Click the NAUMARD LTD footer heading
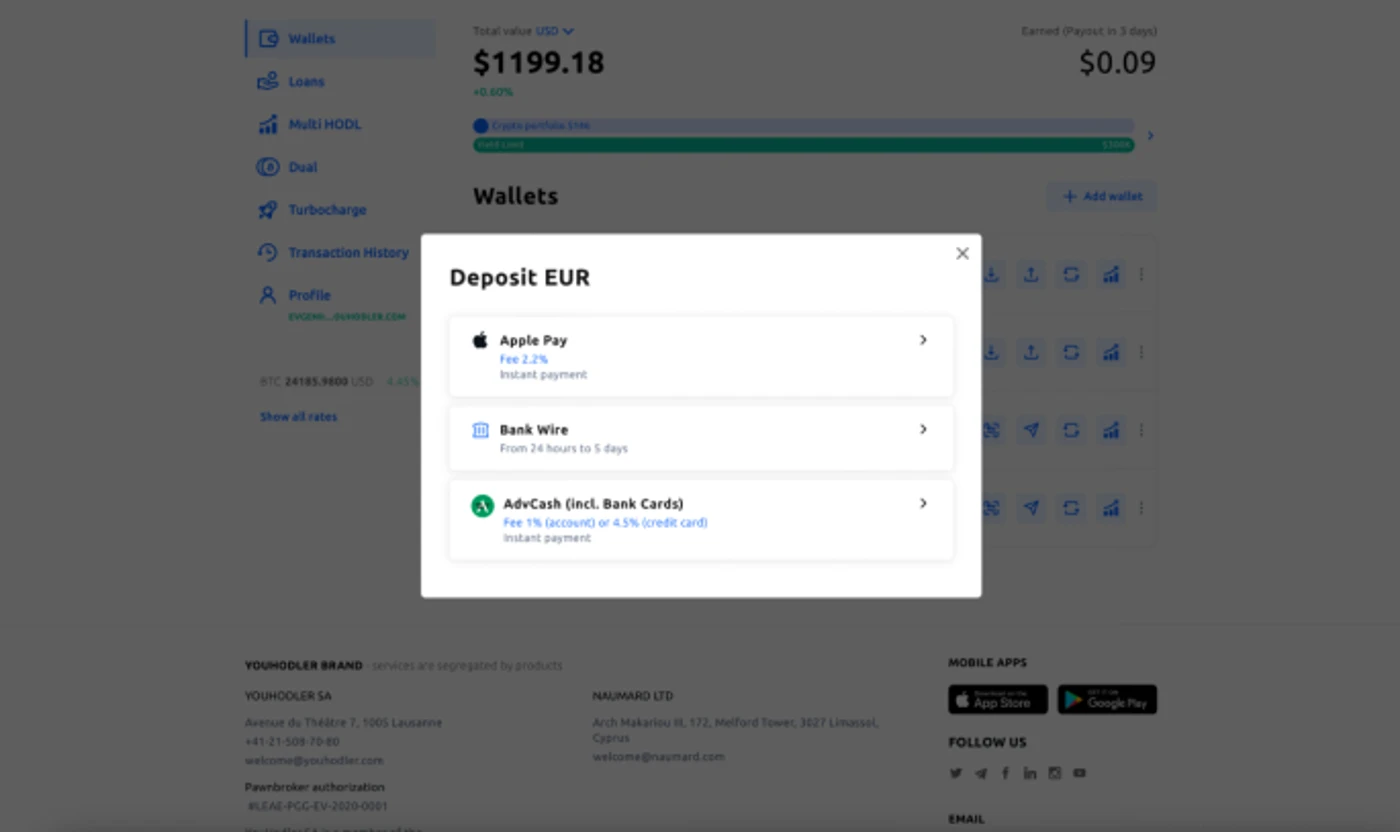The width and height of the screenshot is (1400, 832). 633,696
